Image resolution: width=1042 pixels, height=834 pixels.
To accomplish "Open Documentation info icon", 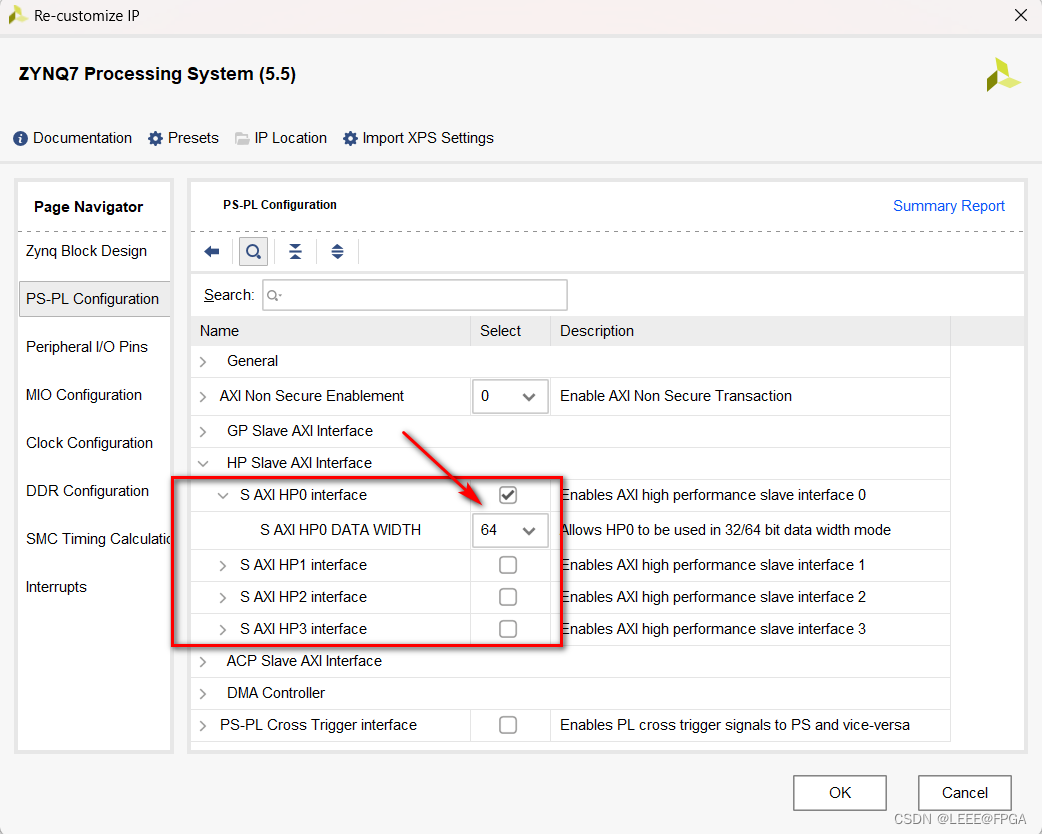I will 21,139.
